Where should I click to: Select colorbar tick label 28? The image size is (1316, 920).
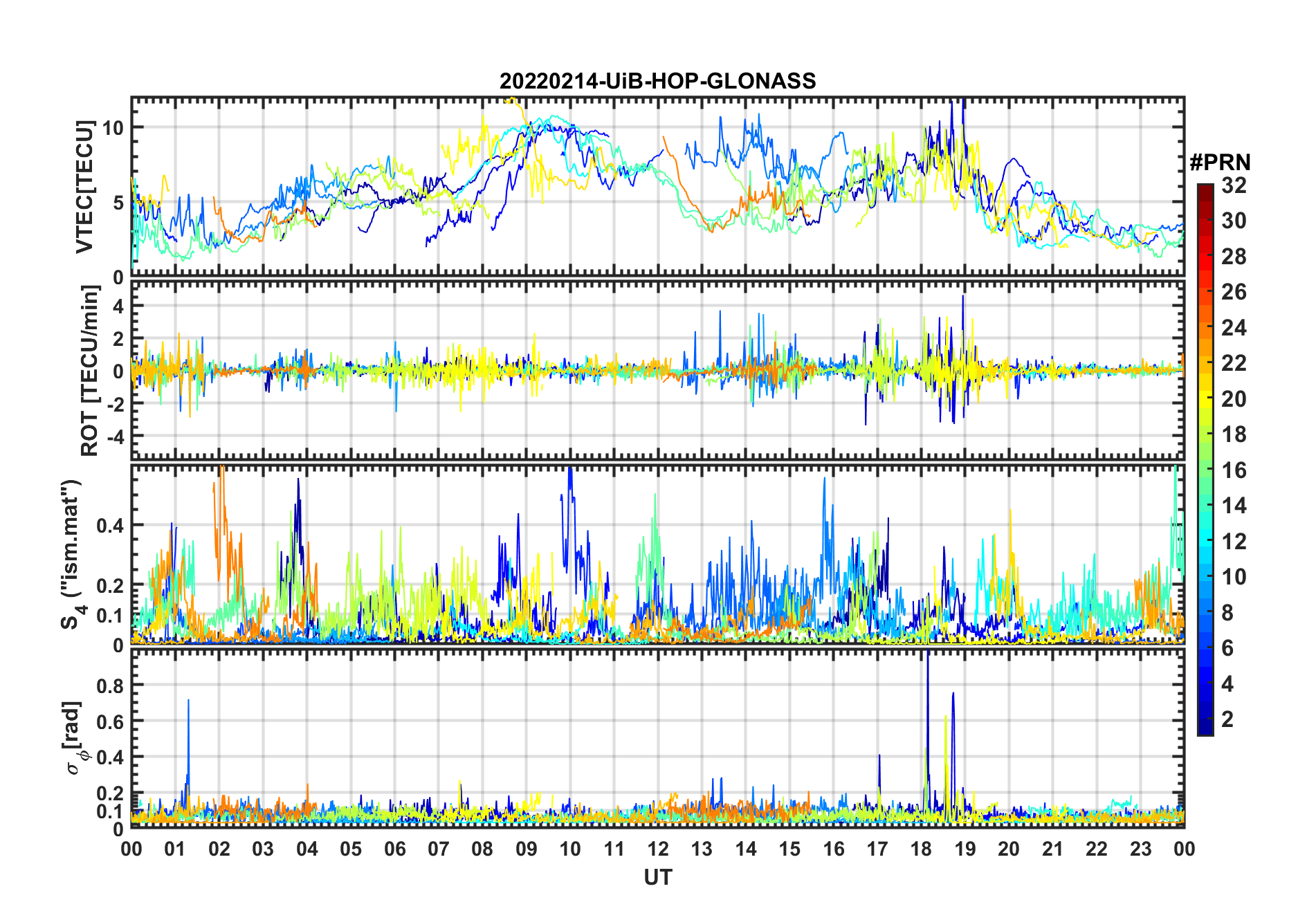click(1234, 257)
